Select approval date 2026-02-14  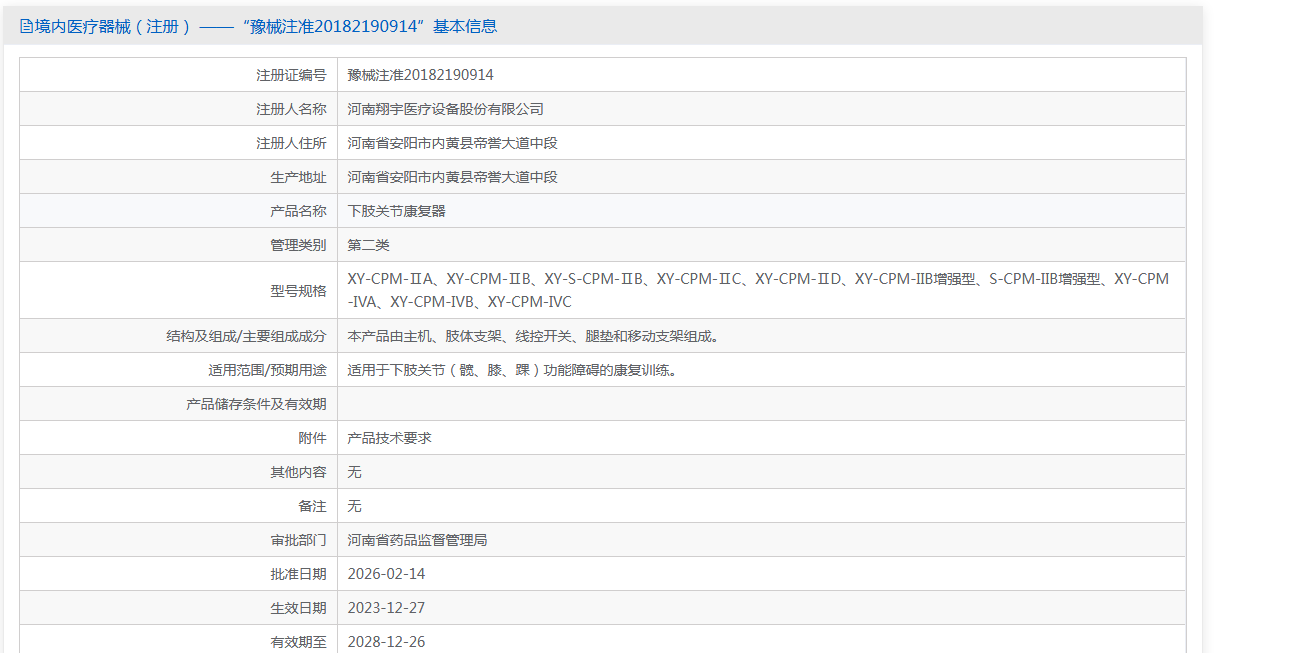coord(386,574)
